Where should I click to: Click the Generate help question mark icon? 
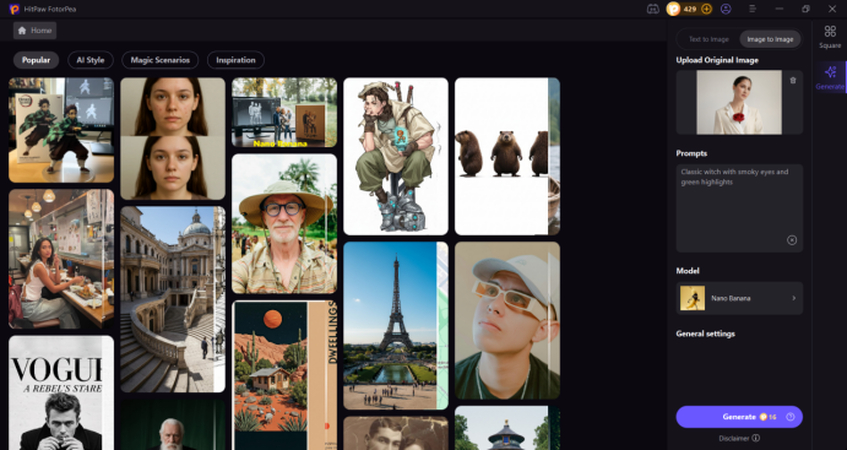(790, 417)
